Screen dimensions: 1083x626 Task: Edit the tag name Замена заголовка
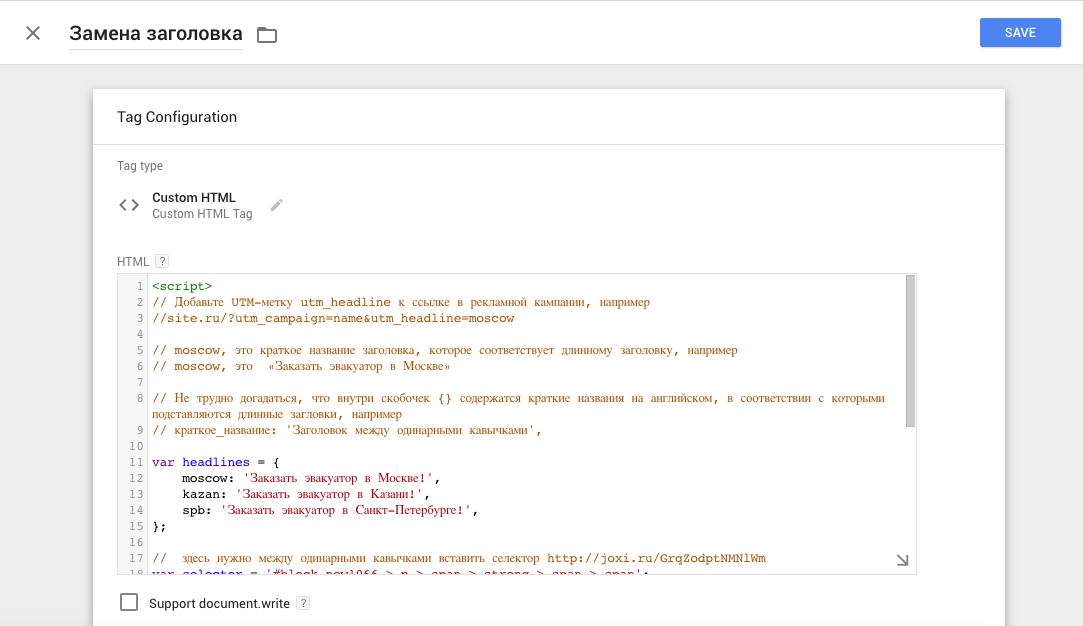coord(155,34)
